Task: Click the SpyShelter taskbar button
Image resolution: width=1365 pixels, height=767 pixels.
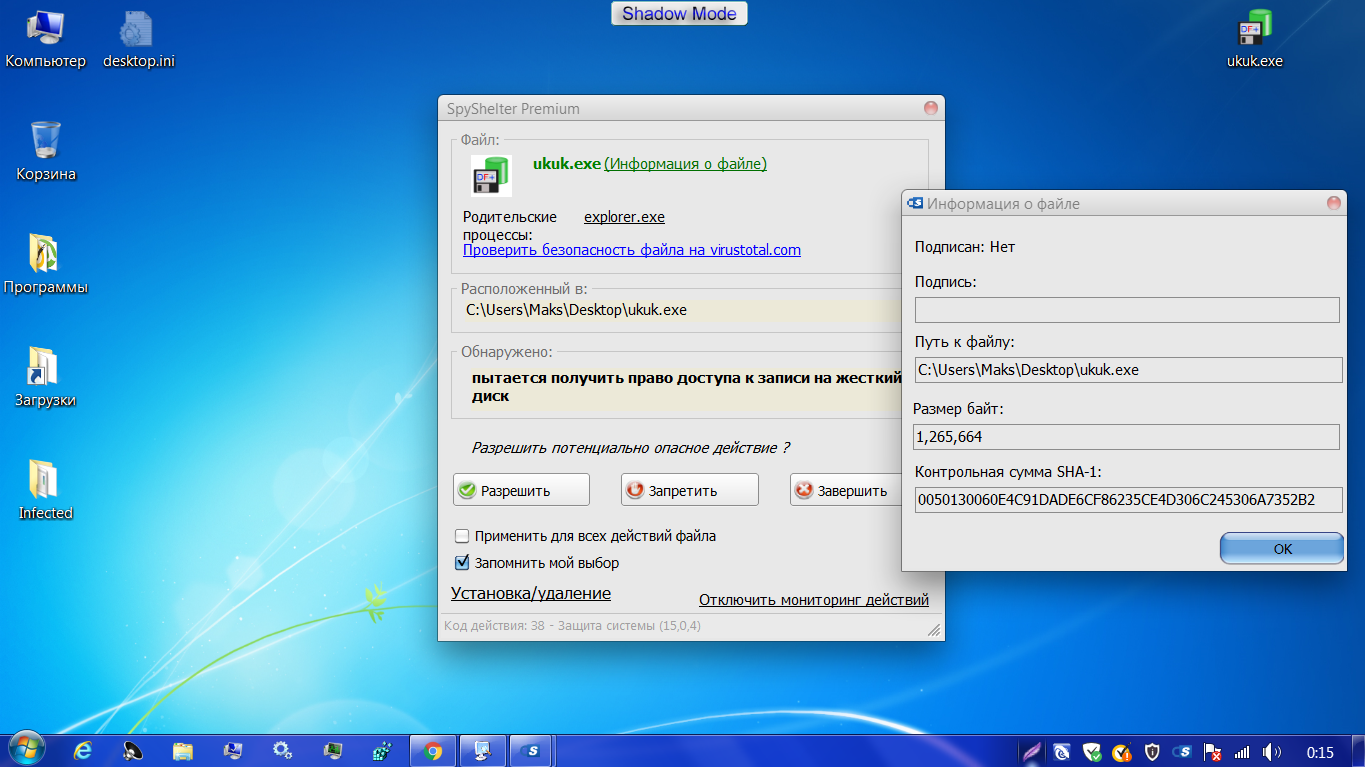Action: point(533,751)
